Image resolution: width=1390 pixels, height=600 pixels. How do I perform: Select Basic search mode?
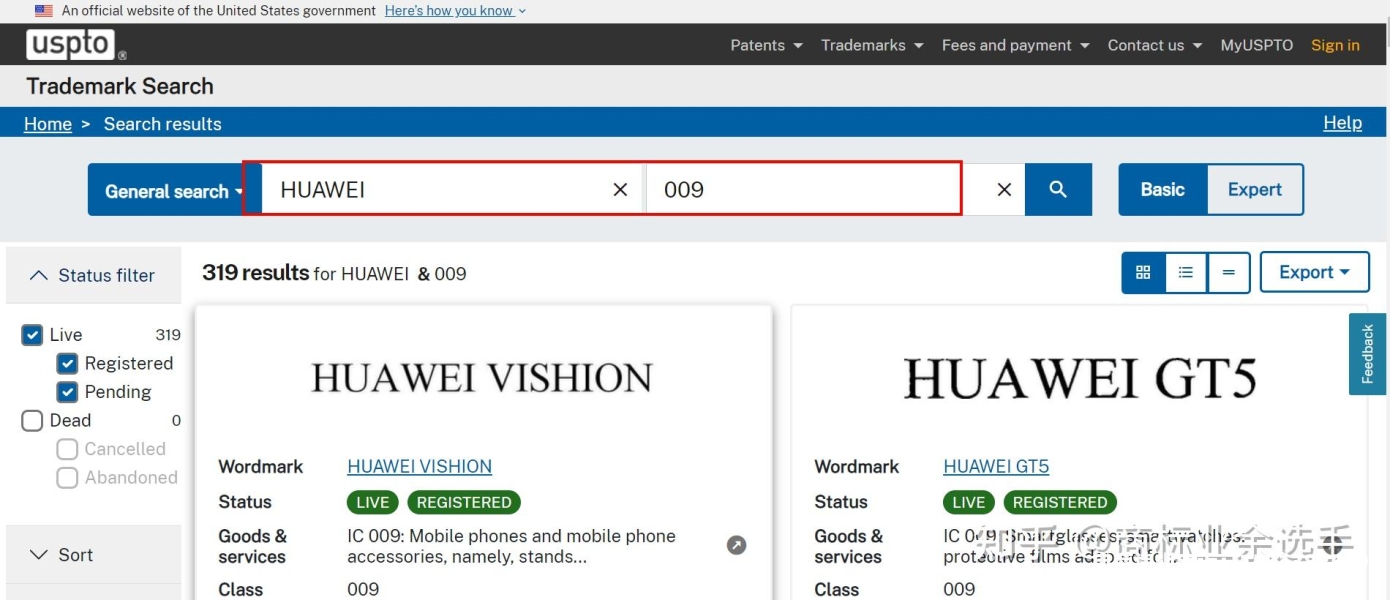point(1163,189)
